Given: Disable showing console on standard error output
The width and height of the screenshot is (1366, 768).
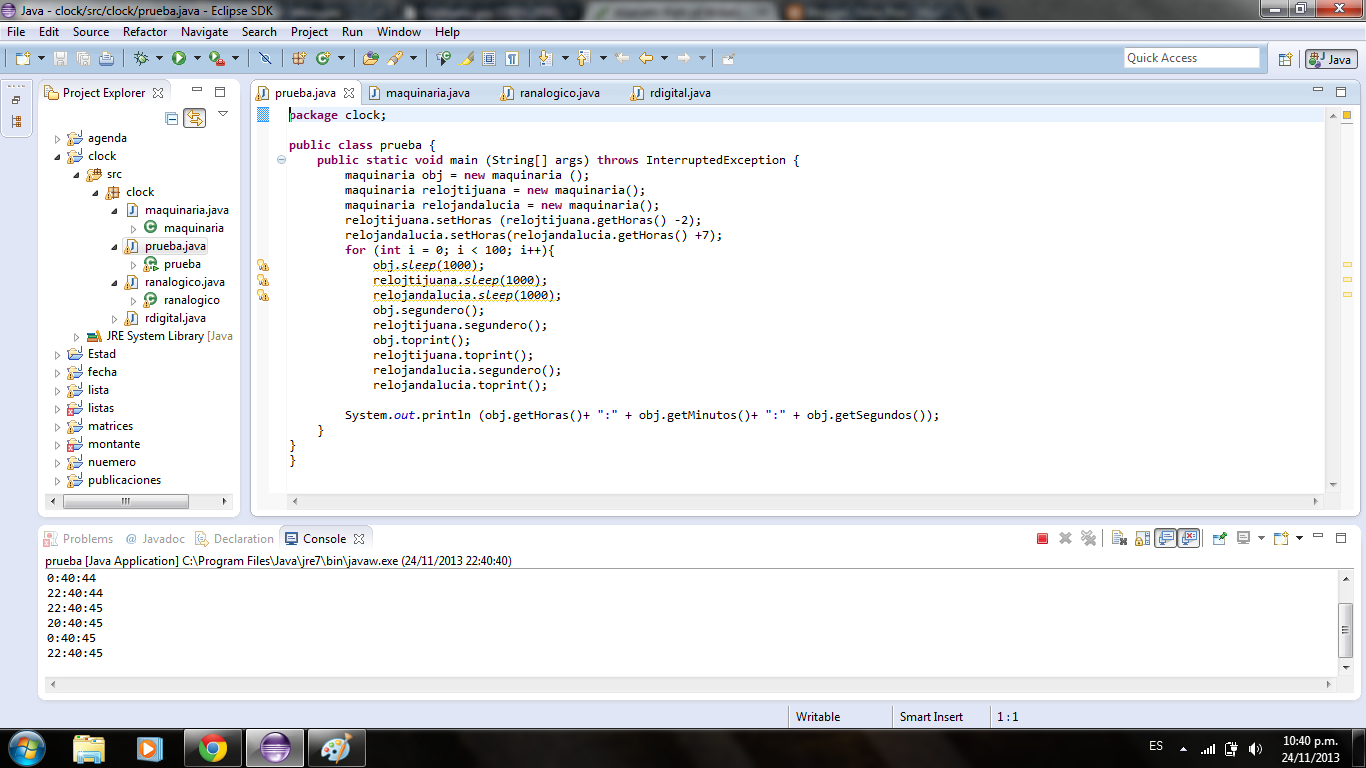Looking at the screenshot, I should pos(1188,538).
